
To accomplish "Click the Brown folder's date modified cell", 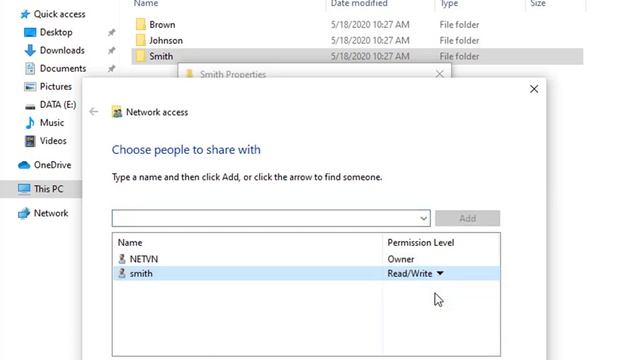I will pyautogui.click(x=370, y=24).
